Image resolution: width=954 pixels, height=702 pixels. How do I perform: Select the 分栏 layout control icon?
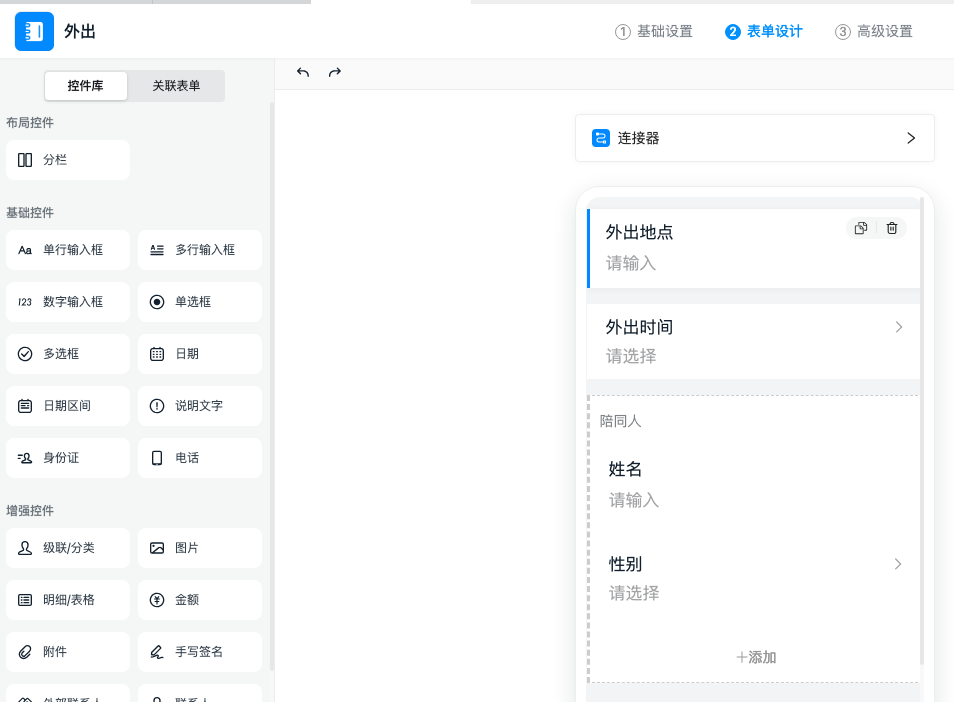pos(25,160)
